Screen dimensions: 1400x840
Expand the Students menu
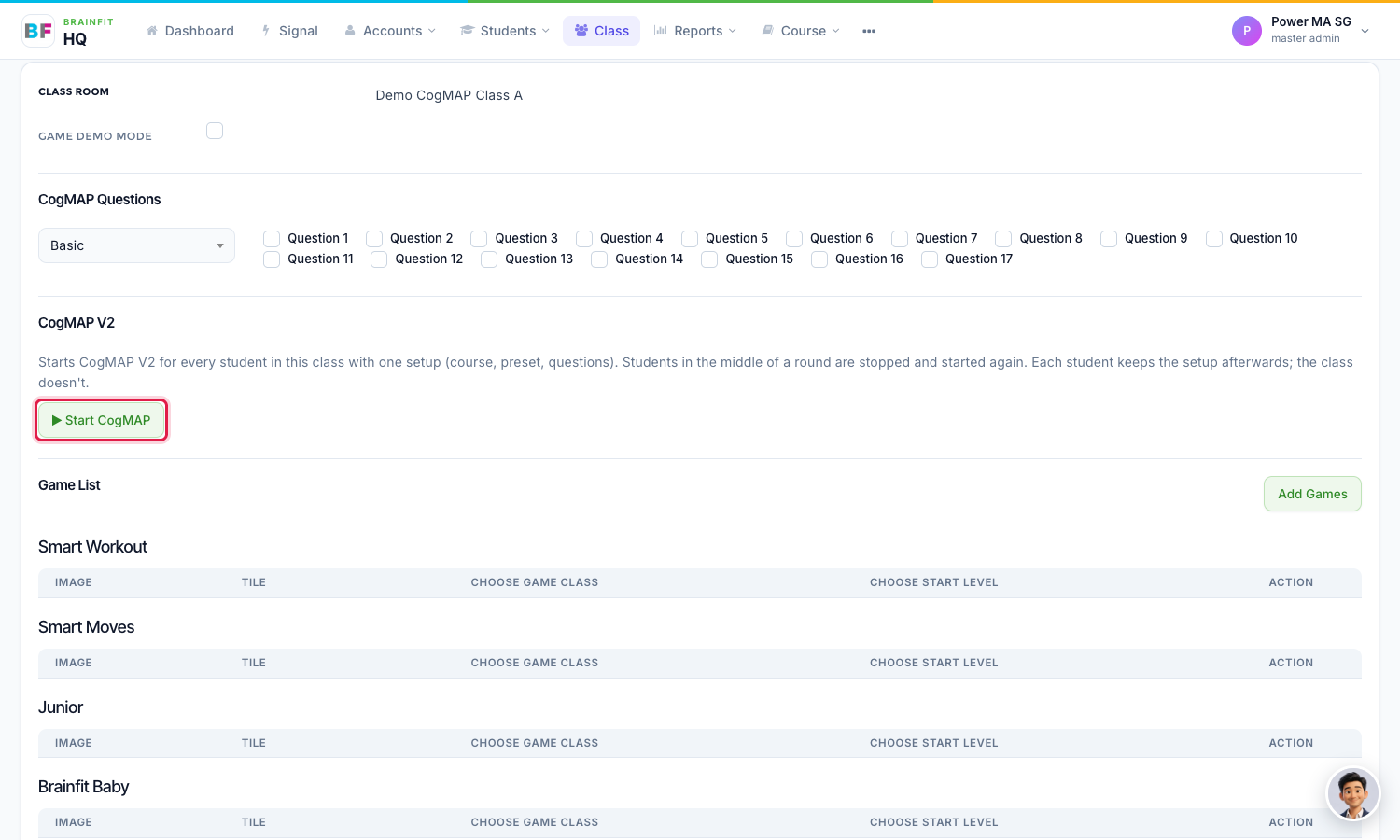pos(505,31)
